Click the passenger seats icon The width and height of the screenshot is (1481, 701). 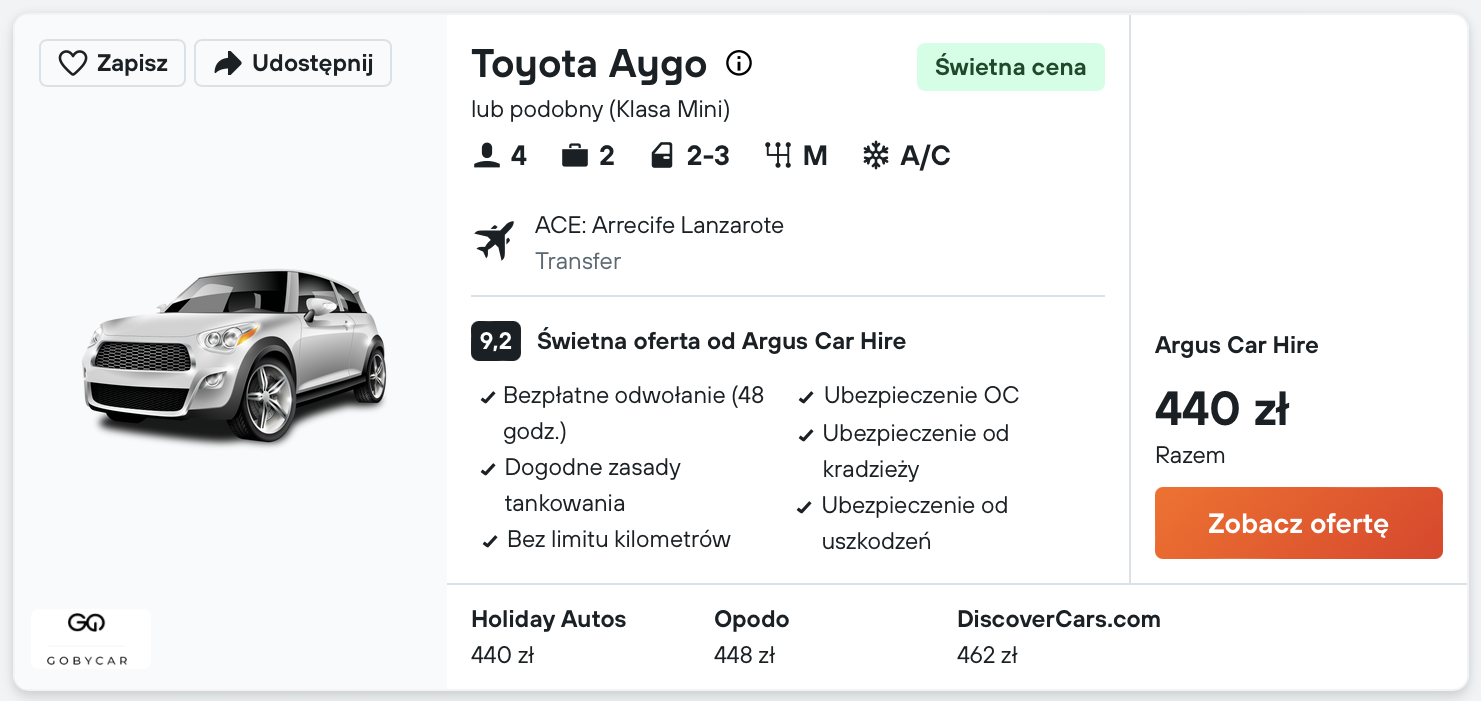pos(486,156)
